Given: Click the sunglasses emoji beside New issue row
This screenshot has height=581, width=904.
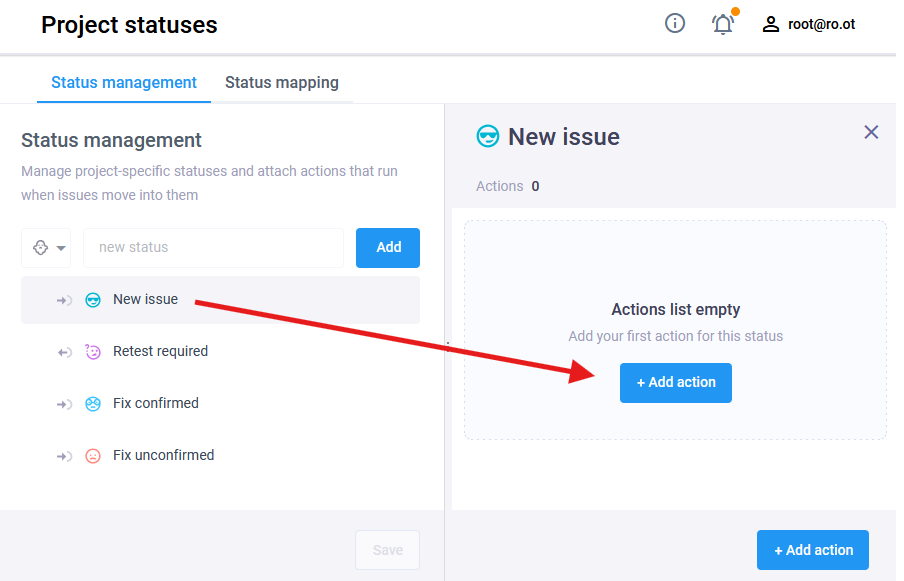Looking at the screenshot, I should point(93,300).
